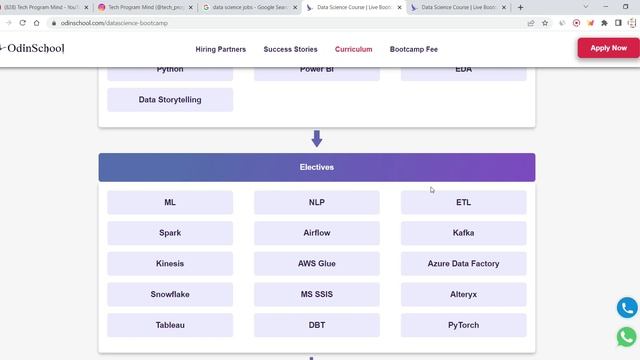Open the Snowflake elective tile
Viewport: 640px width, 360px height.
(x=170, y=294)
